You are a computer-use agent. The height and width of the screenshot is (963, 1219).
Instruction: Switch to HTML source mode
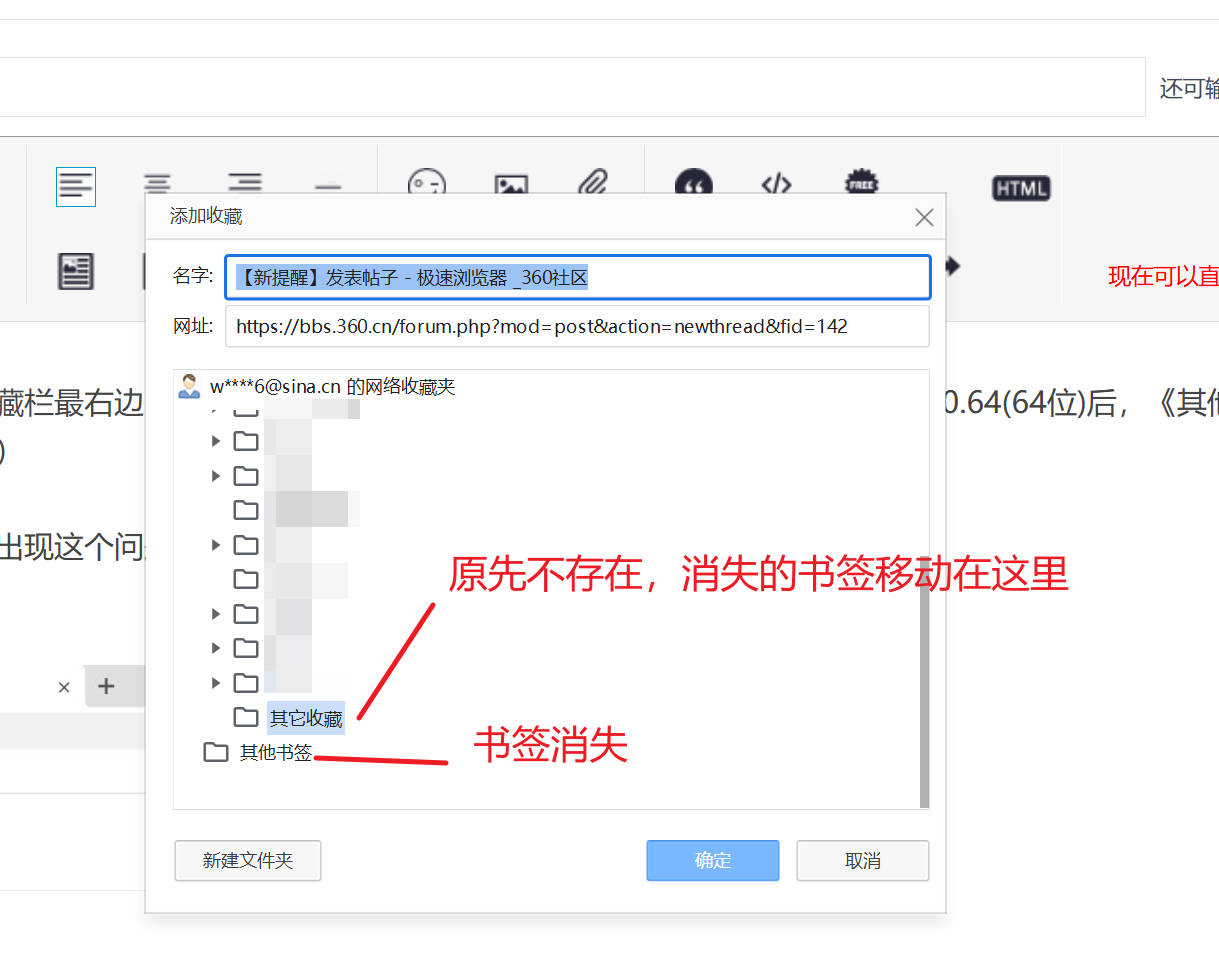point(1021,188)
